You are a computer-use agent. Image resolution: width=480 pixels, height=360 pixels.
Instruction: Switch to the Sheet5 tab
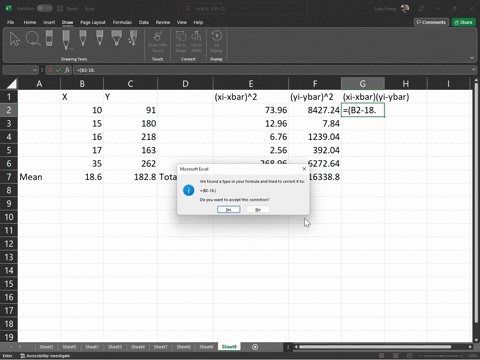point(69,347)
